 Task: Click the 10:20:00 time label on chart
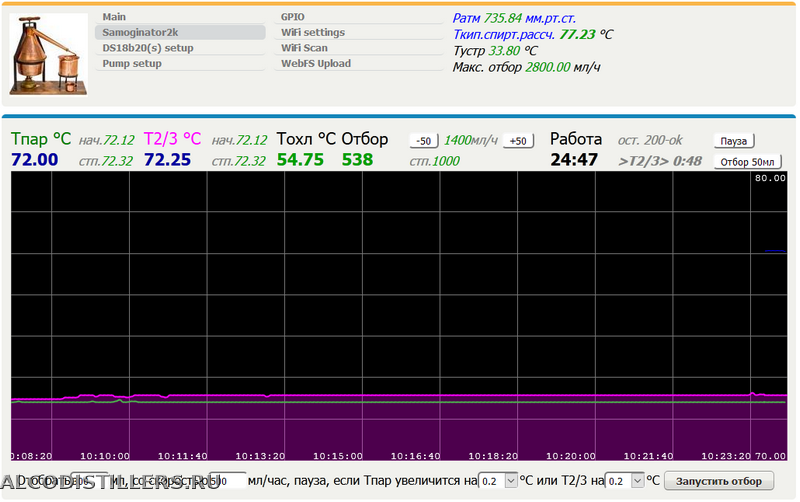point(571,456)
